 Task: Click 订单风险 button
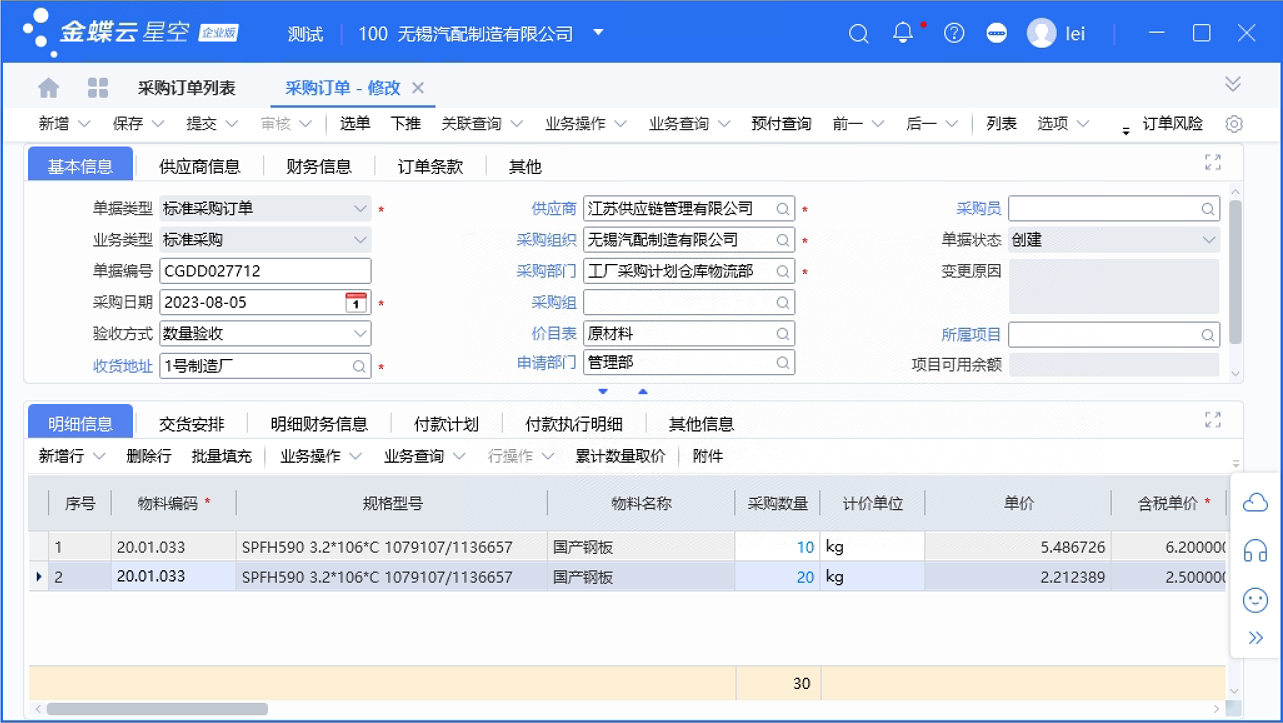pyautogui.click(x=1173, y=124)
